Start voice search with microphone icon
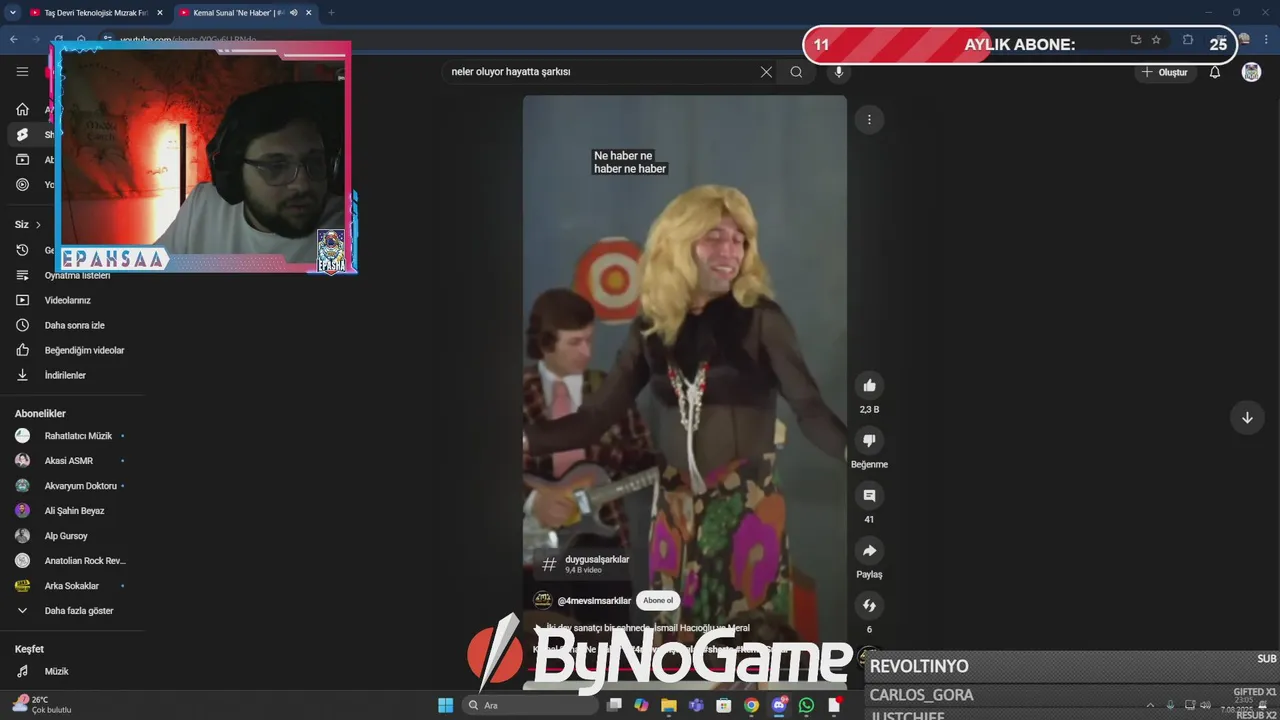The height and width of the screenshot is (720, 1280). (x=839, y=72)
